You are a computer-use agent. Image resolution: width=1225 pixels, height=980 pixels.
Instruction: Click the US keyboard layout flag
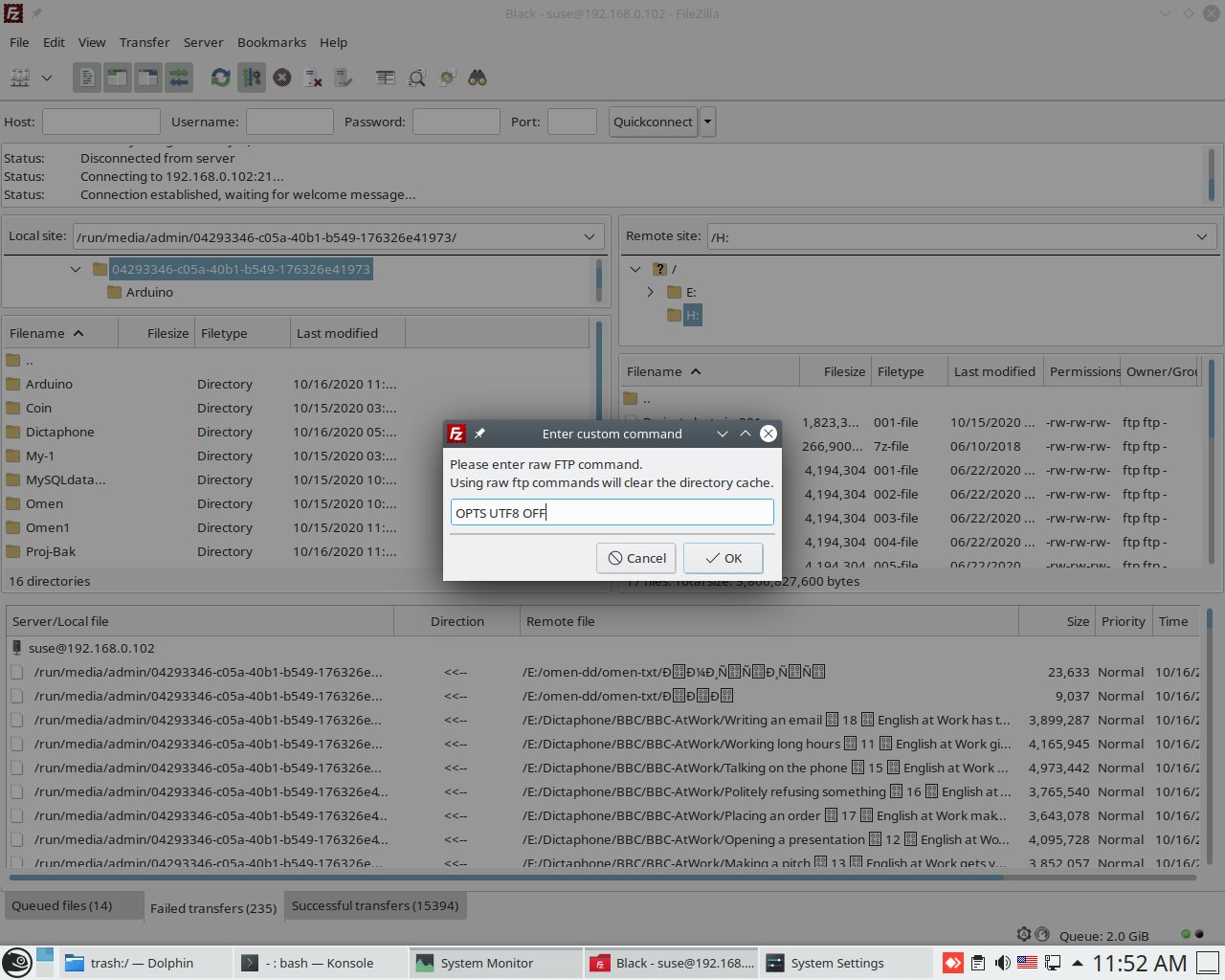1027,963
